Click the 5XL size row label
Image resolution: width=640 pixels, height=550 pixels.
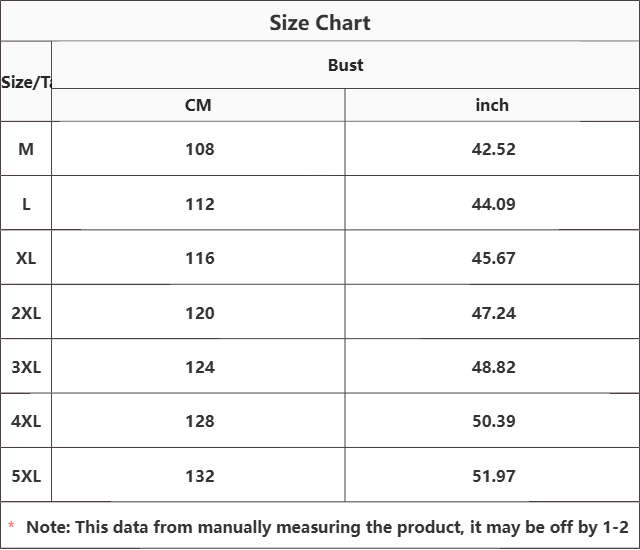pyautogui.click(x=26, y=476)
